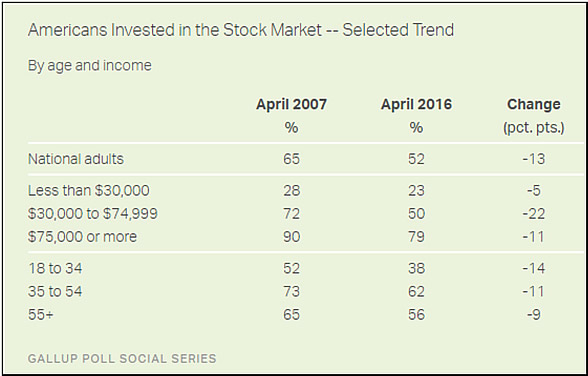The image size is (588, 376).
Task: Click the 'GALLUP POLL SOCIAL SERIES' source text
Action: pos(122,358)
